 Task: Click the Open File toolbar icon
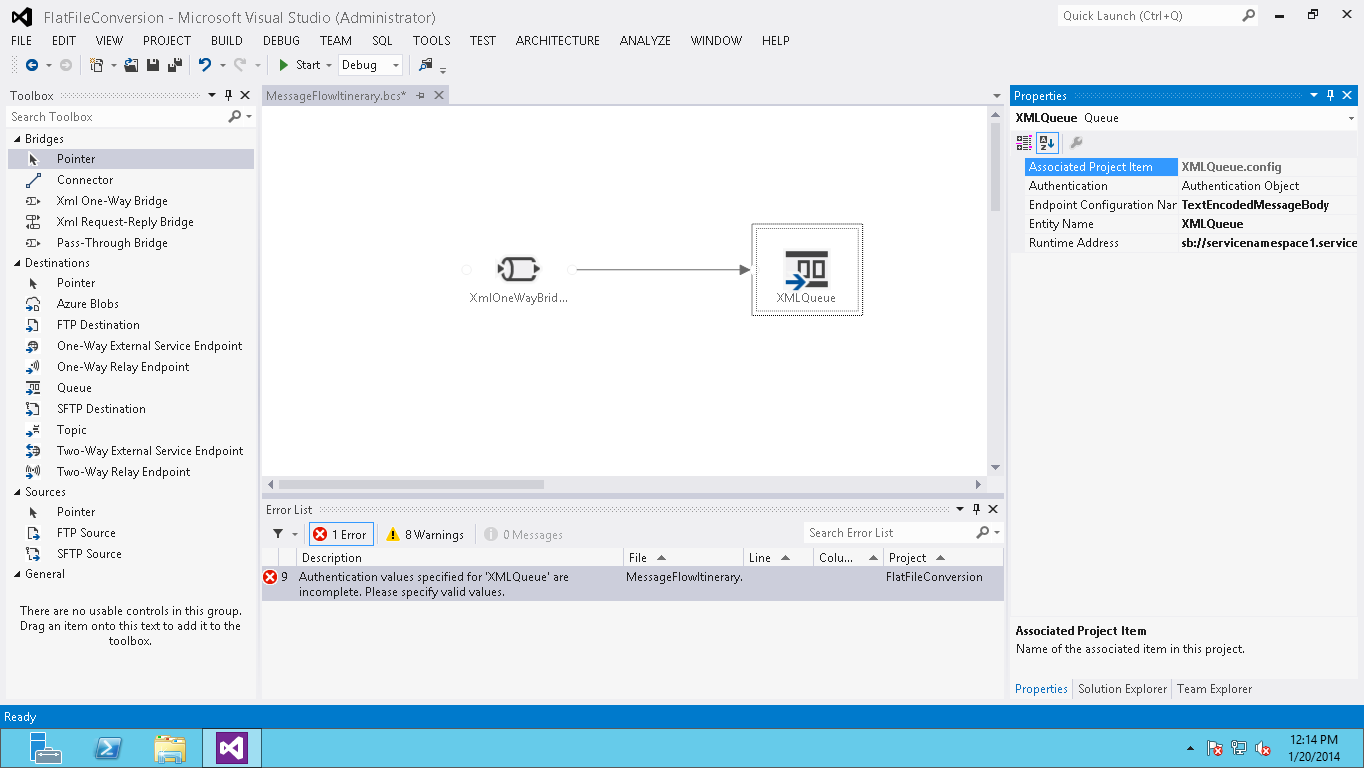tap(131, 65)
